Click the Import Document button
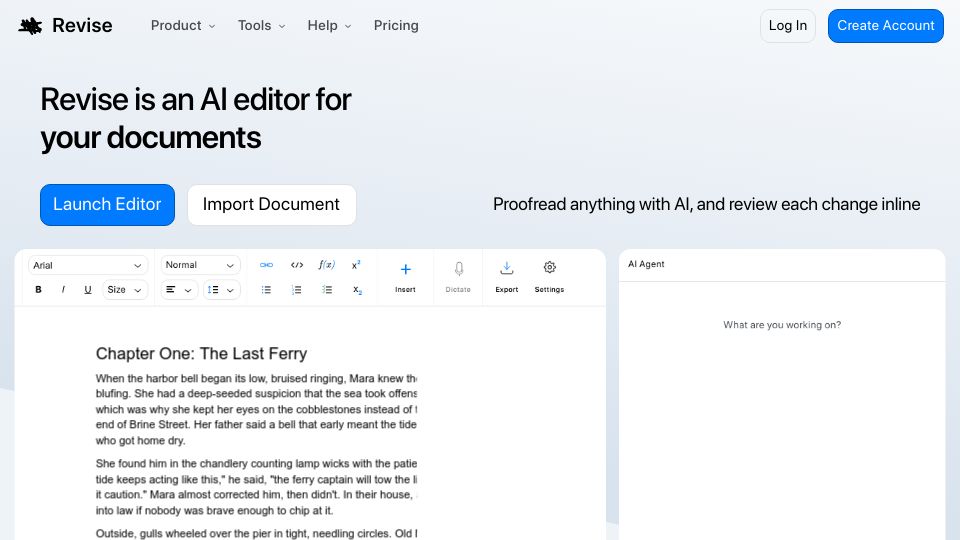The image size is (960, 540). coord(271,204)
